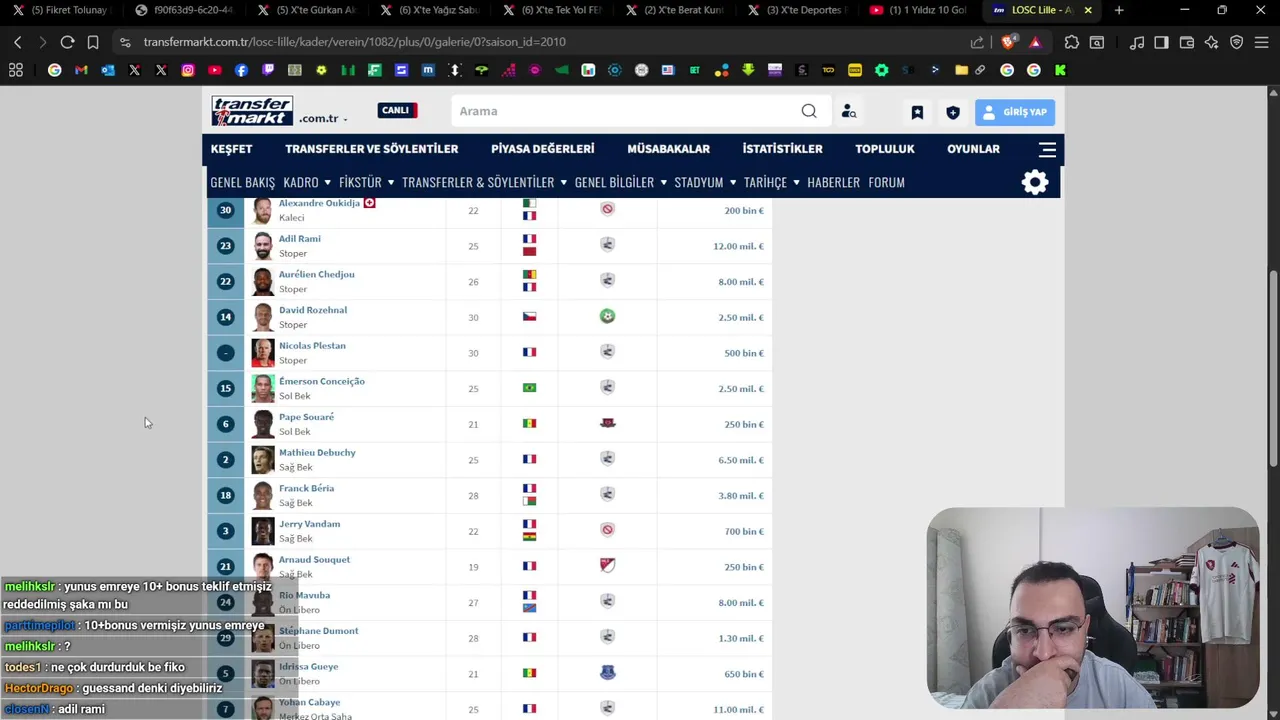This screenshot has width=1280, height=720.
Task: Open Mathieu Debuchy player link
Action: click(317, 453)
